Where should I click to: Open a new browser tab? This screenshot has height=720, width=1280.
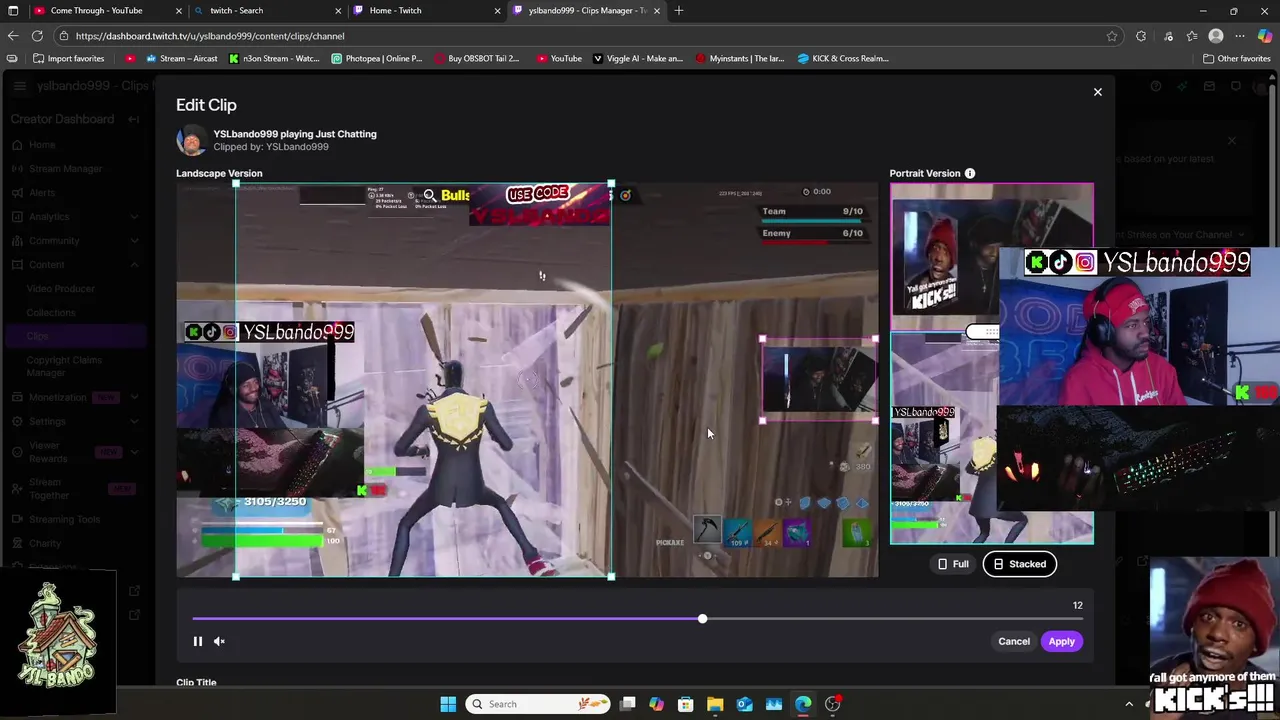[679, 11]
